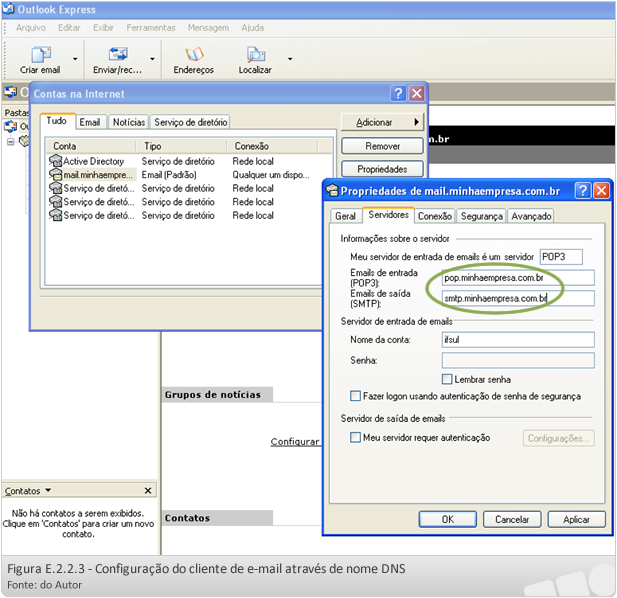
Task: Click help icon in Propriedades dialog
Action: point(582,191)
